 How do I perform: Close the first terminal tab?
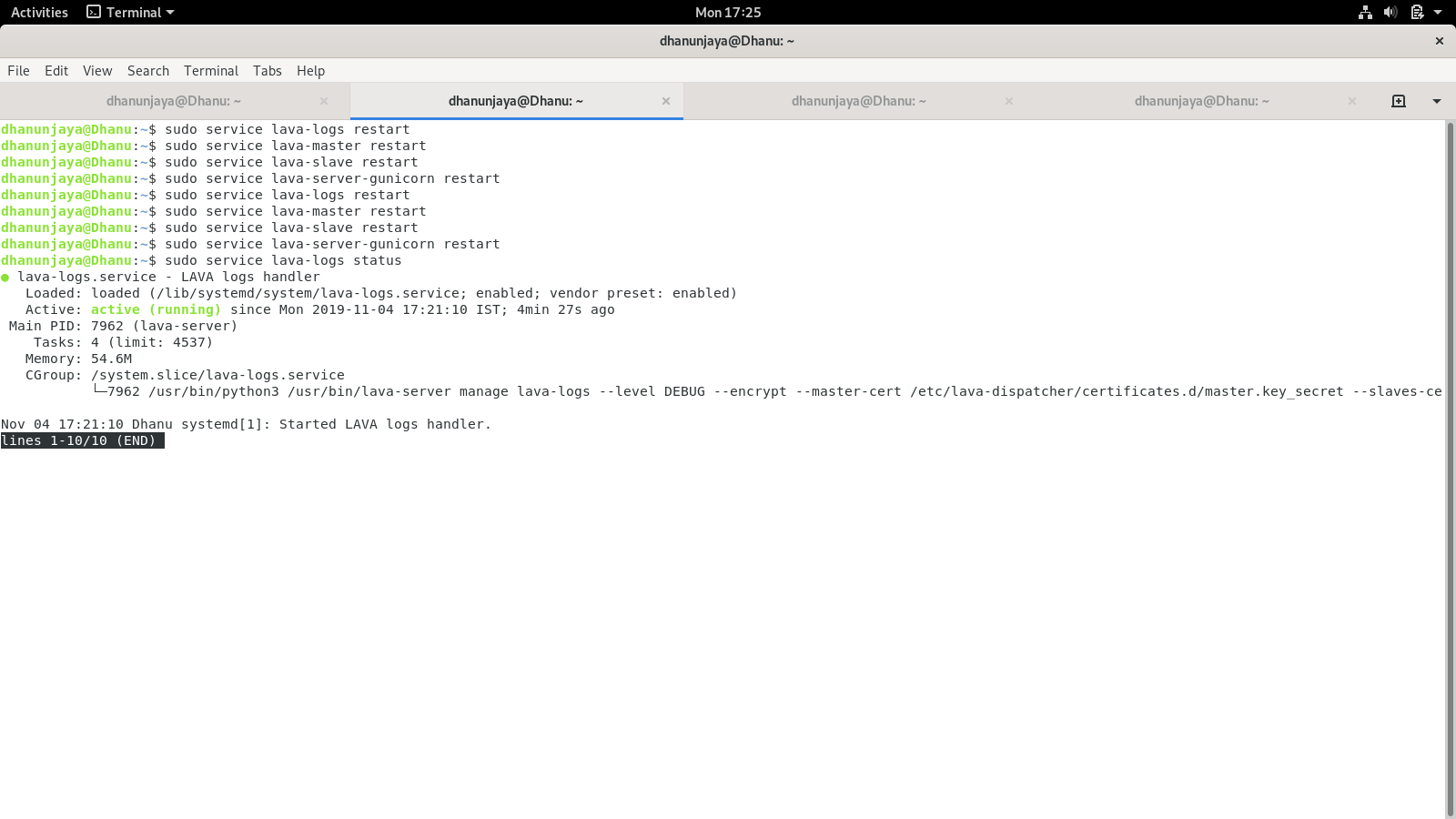click(324, 101)
